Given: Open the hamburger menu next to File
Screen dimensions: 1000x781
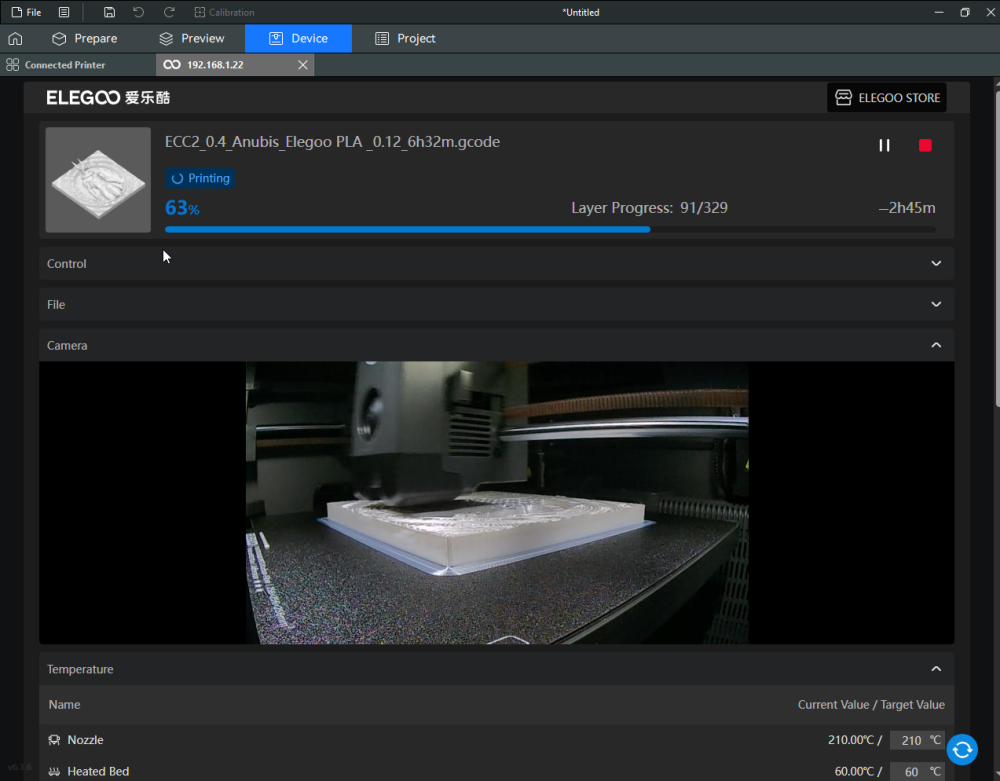Looking at the screenshot, I should [x=63, y=12].
